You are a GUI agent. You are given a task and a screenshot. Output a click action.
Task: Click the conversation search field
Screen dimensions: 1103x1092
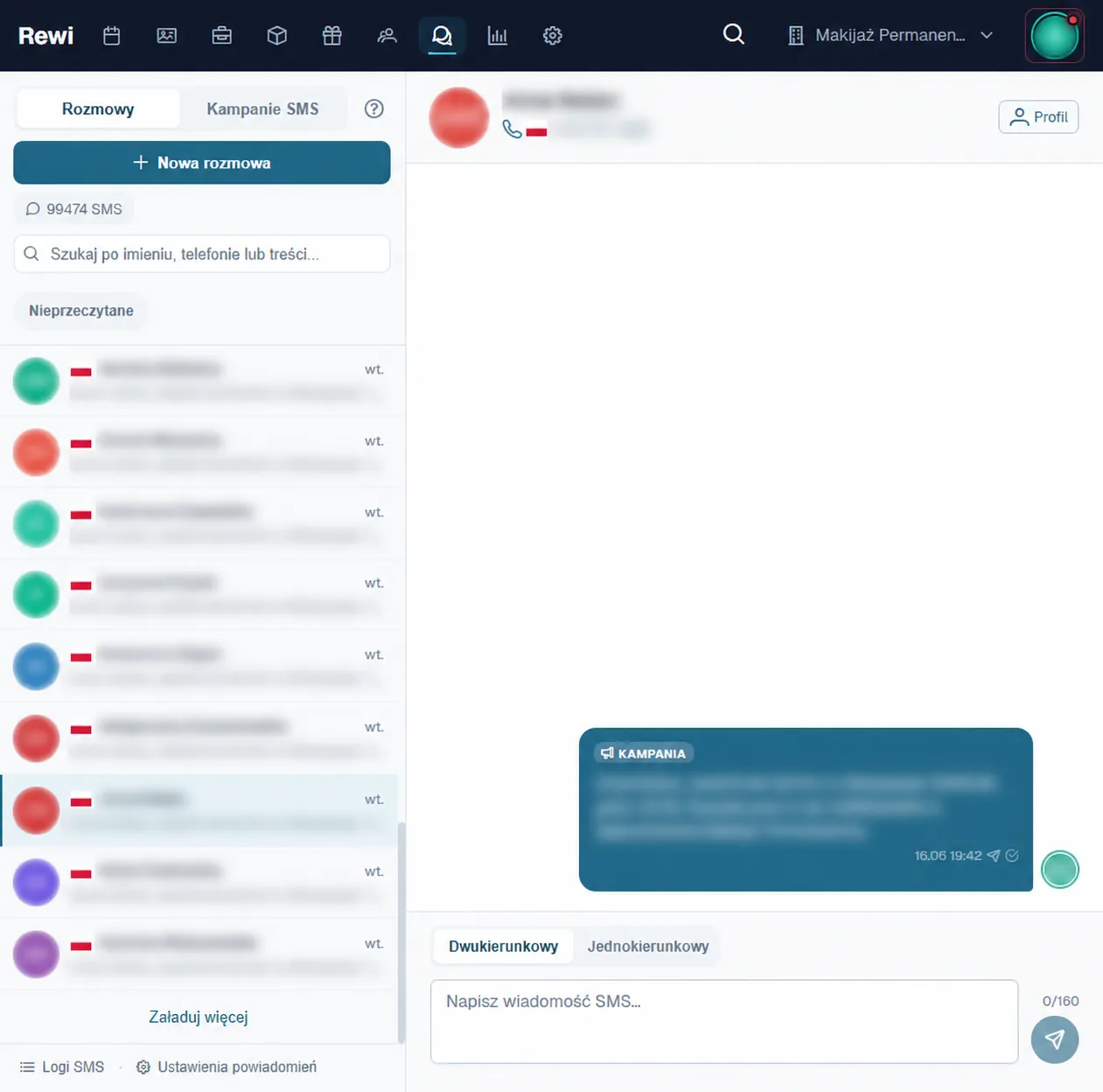(x=202, y=254)
